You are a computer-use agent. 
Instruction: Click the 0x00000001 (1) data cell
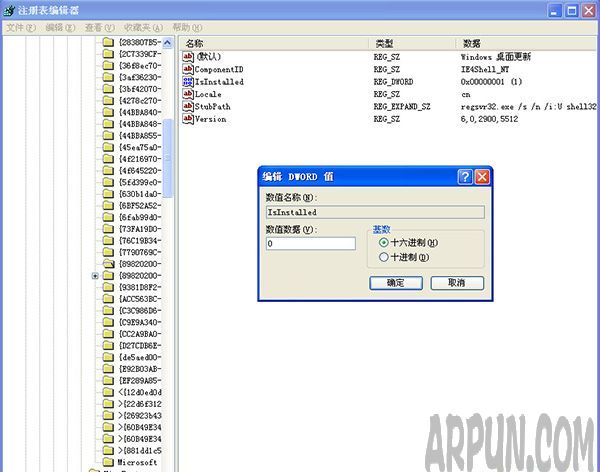[491, 82]
